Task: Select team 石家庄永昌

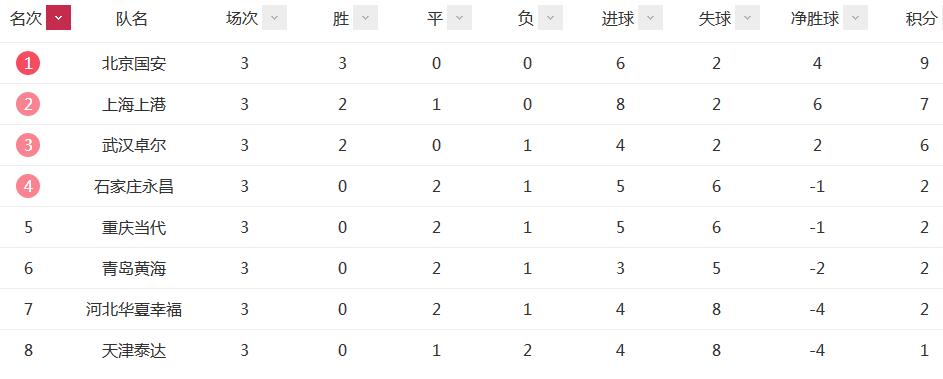Action: [x=134, y=186]
